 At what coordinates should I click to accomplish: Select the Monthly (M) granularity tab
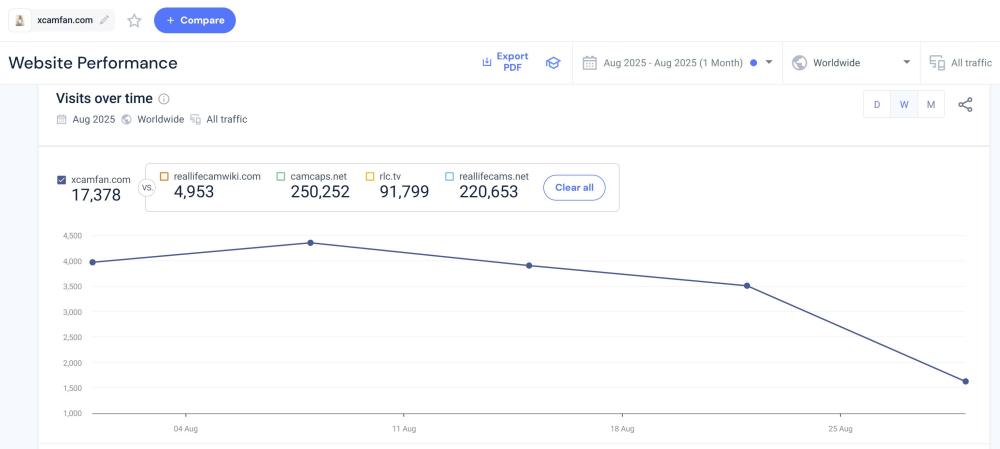(x=931, y=105)
